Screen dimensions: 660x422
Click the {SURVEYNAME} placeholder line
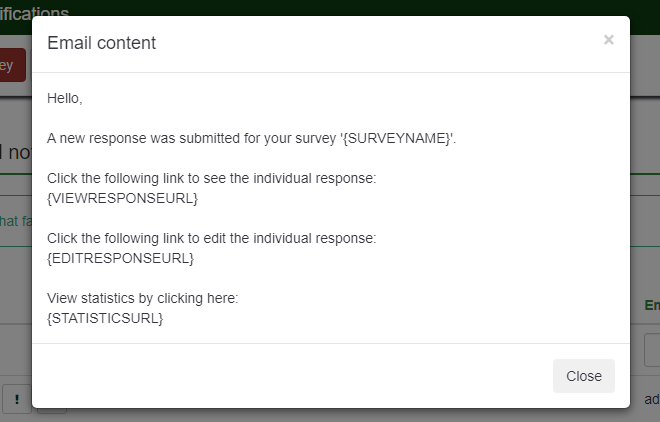pyautogui.click(x=251, y=138)
